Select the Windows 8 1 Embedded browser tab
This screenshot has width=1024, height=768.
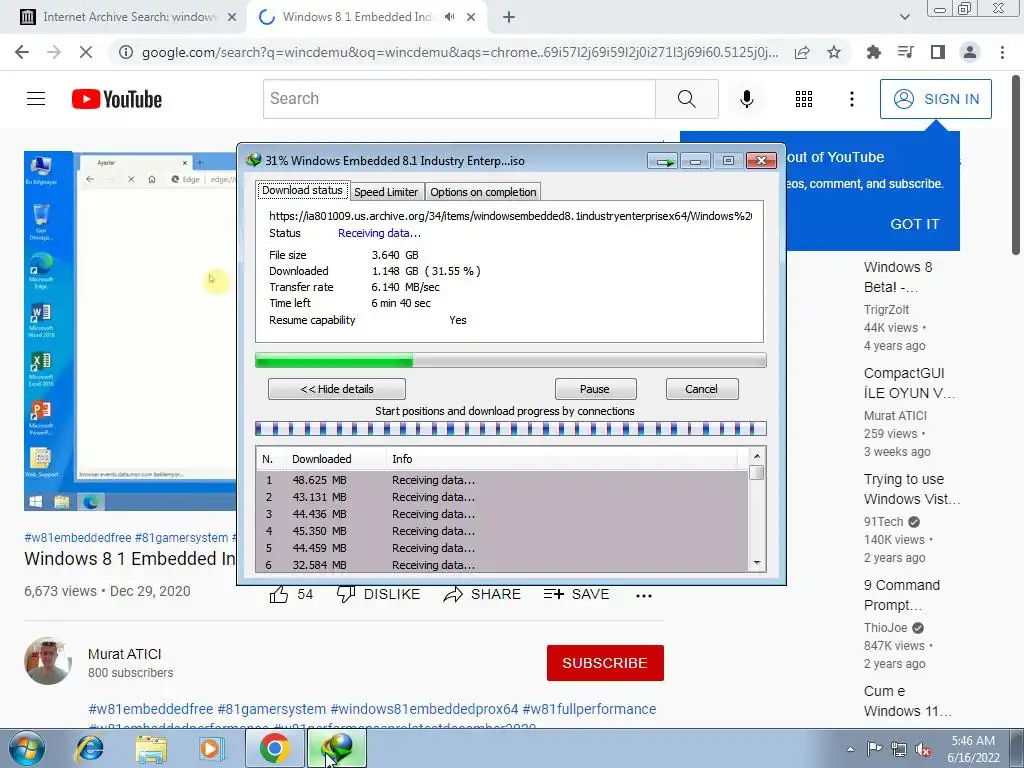click(x=357, y=17)
